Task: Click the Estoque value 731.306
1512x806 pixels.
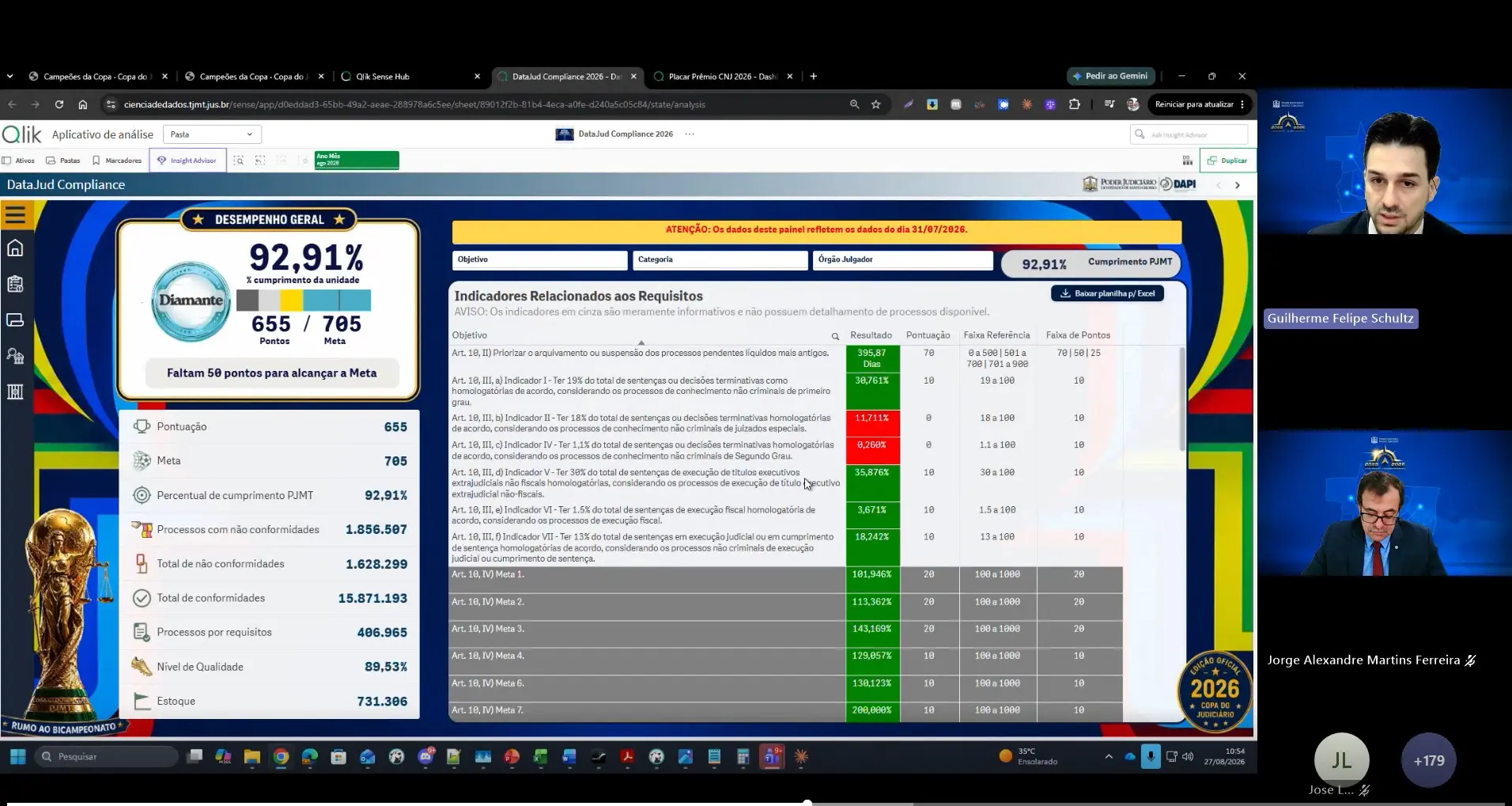Action: pos(382,702)
